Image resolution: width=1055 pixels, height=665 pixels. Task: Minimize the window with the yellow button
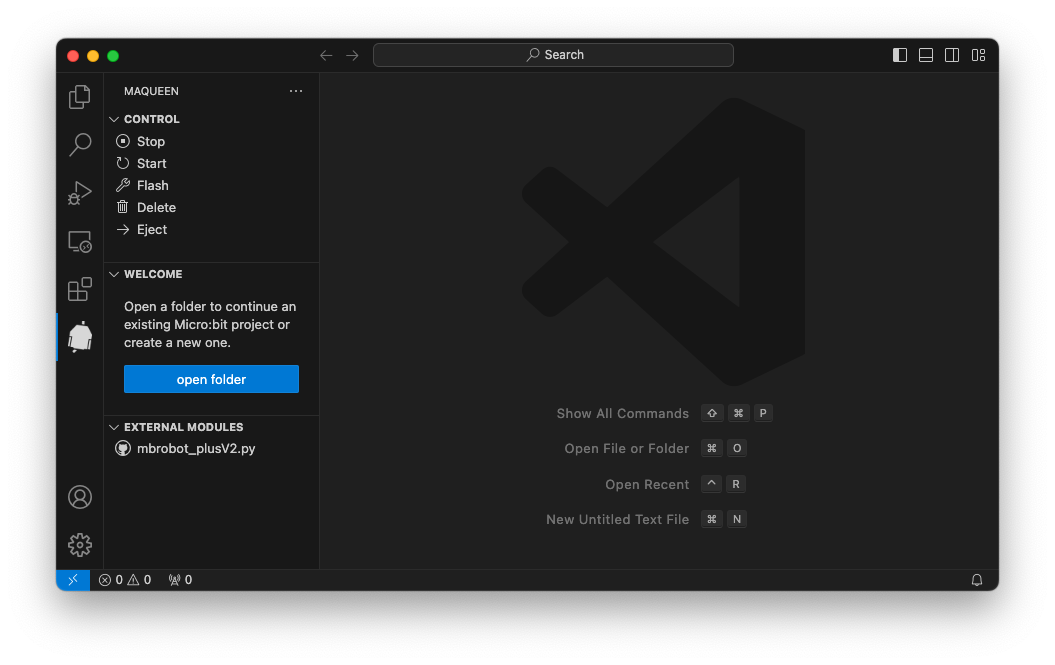pos(93,56)
